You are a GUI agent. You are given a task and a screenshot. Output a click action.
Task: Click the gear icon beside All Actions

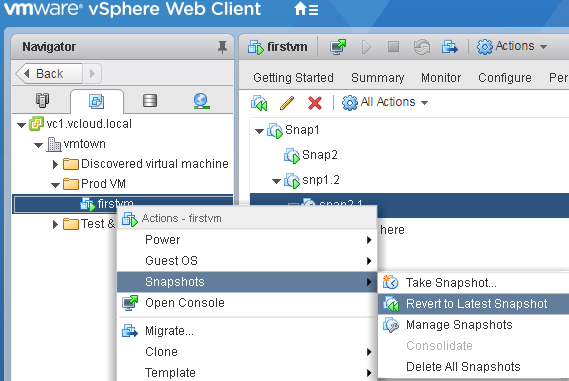pyautogui.click(x=350, y=103)
